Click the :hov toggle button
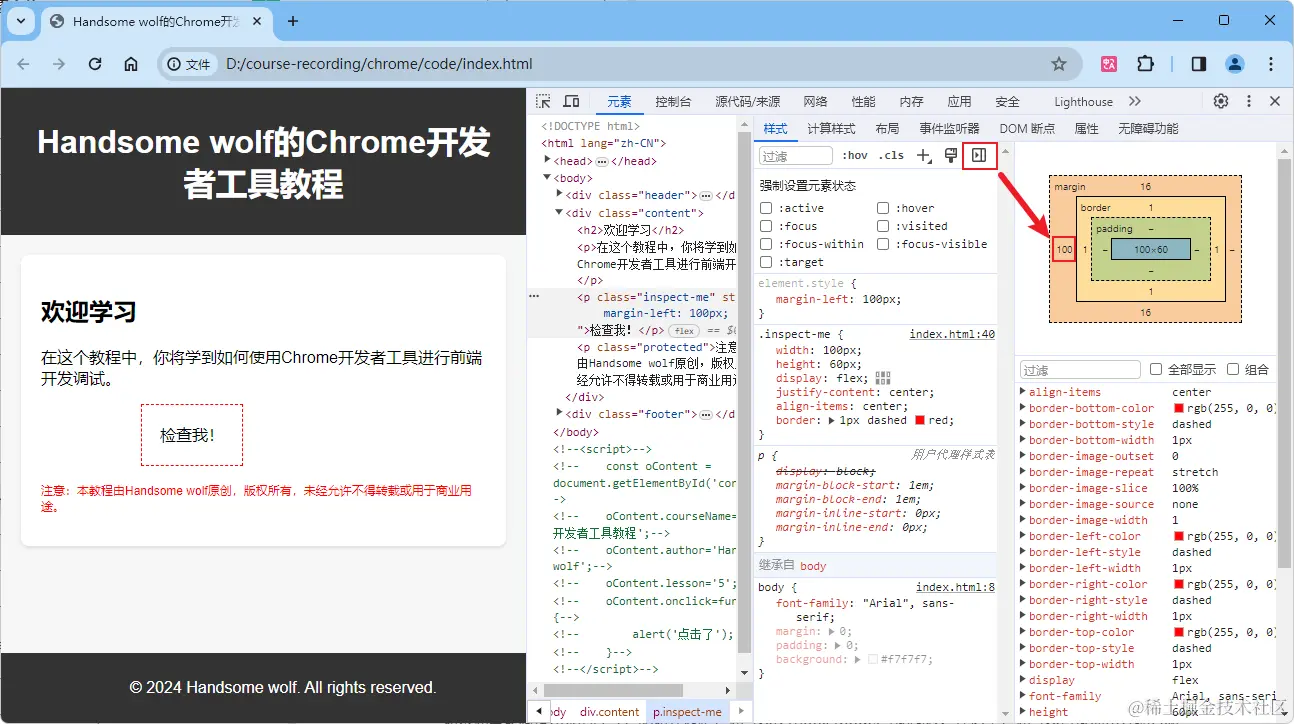 point(854,155)
